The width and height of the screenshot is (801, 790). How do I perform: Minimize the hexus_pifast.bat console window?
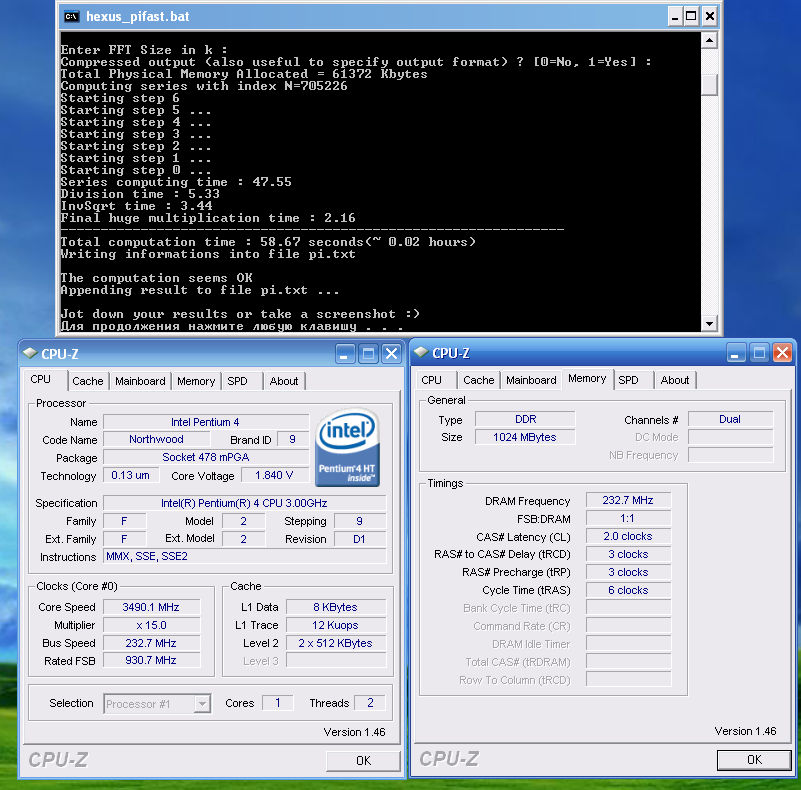pos(675,16)
